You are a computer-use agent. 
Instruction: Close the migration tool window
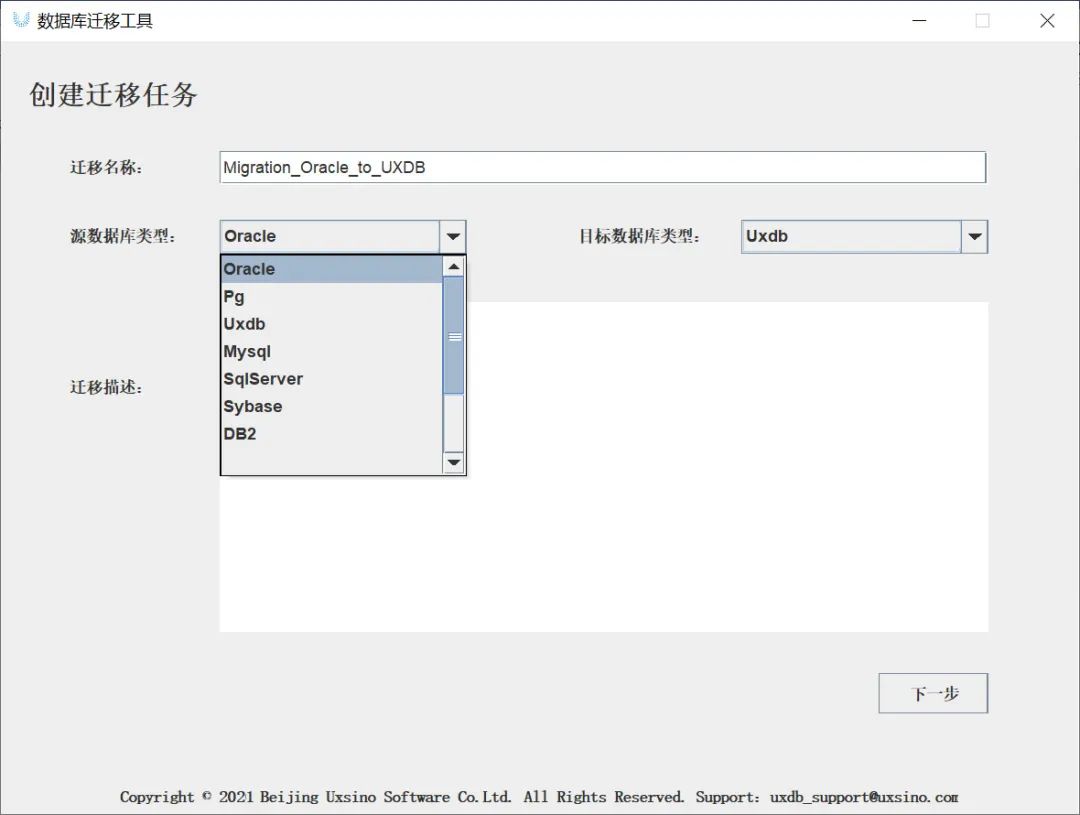(x=1047, y=21)
